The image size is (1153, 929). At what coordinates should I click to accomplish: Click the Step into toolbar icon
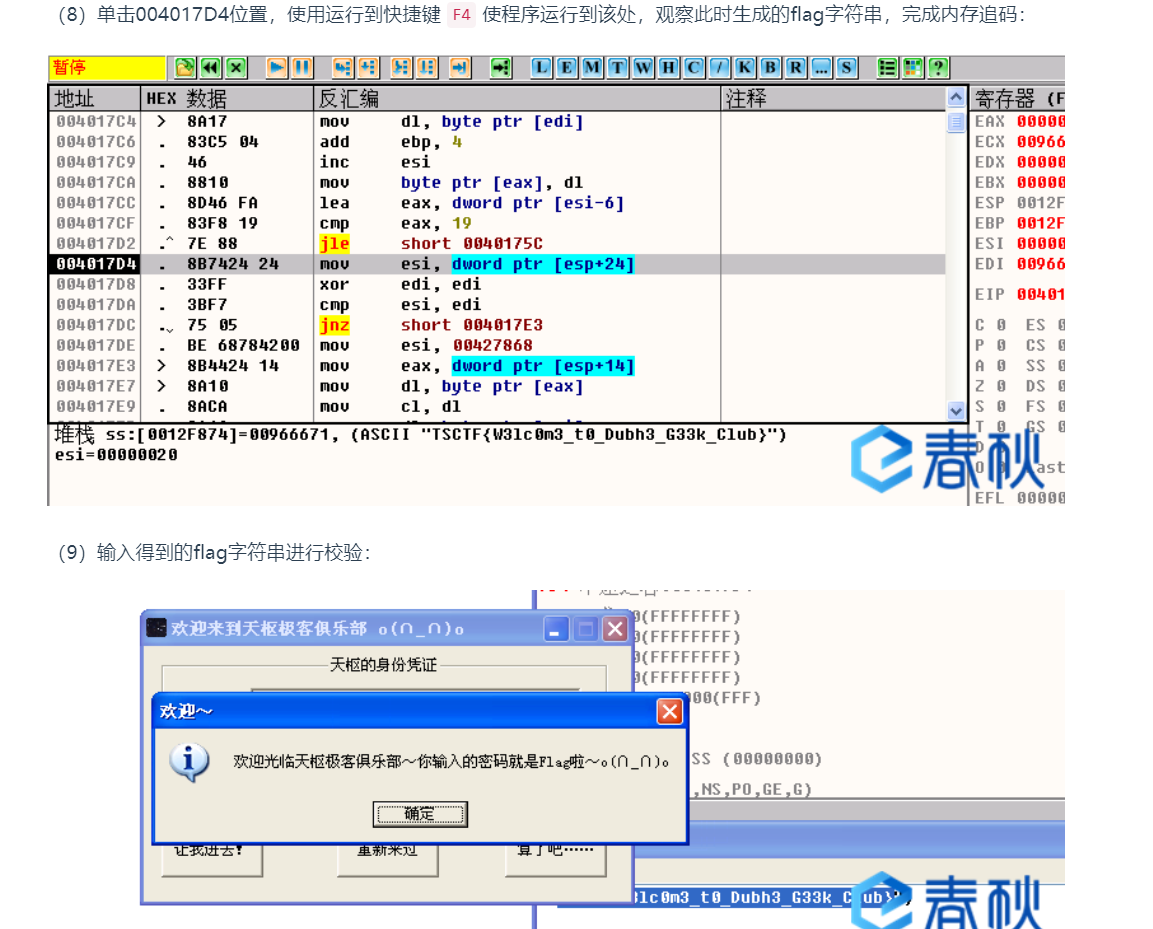pos(342,68)
